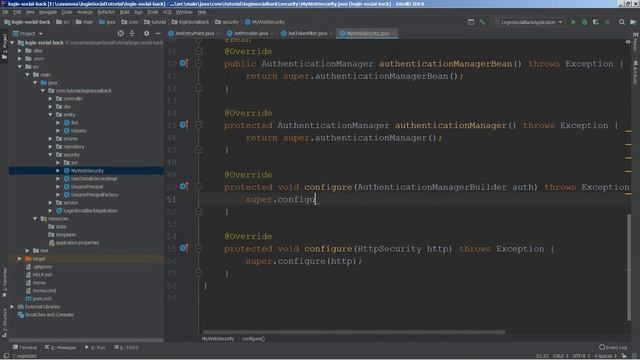The height and width of the screenshot is (360, 640).
Task: Open the Run tool window at bottom
Action: 95,347
